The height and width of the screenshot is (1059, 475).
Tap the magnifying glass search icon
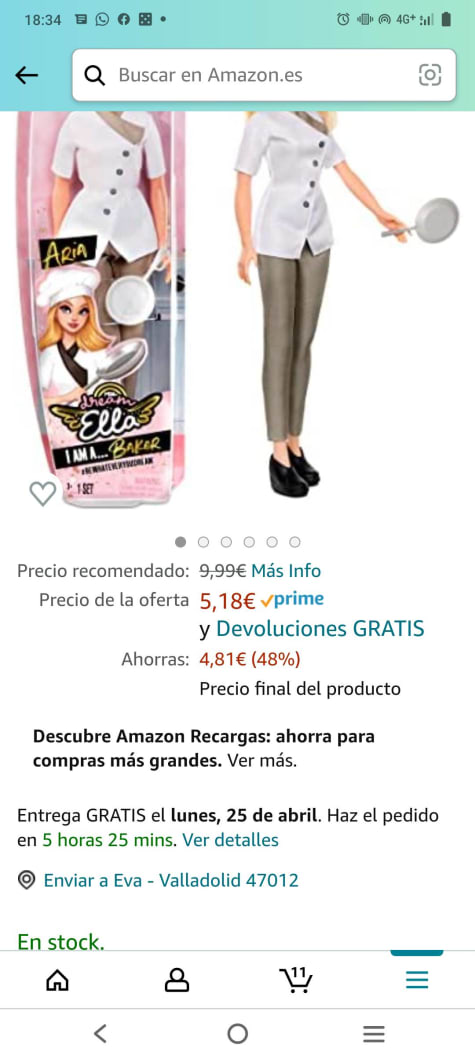[x=95, y=75]
